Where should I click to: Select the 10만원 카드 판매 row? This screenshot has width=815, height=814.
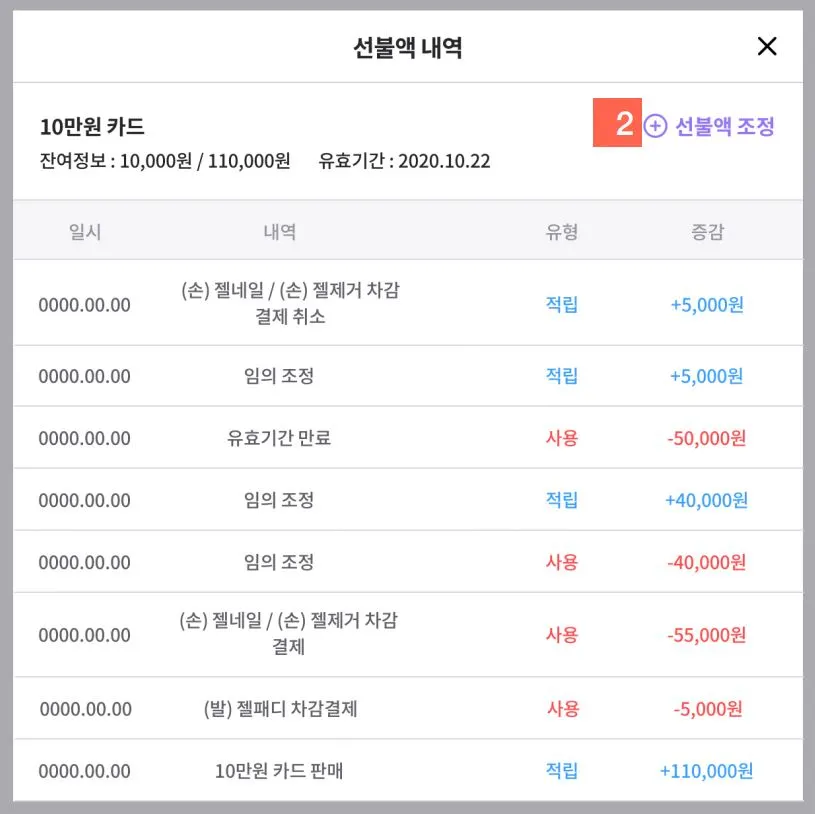pos(408,770)
